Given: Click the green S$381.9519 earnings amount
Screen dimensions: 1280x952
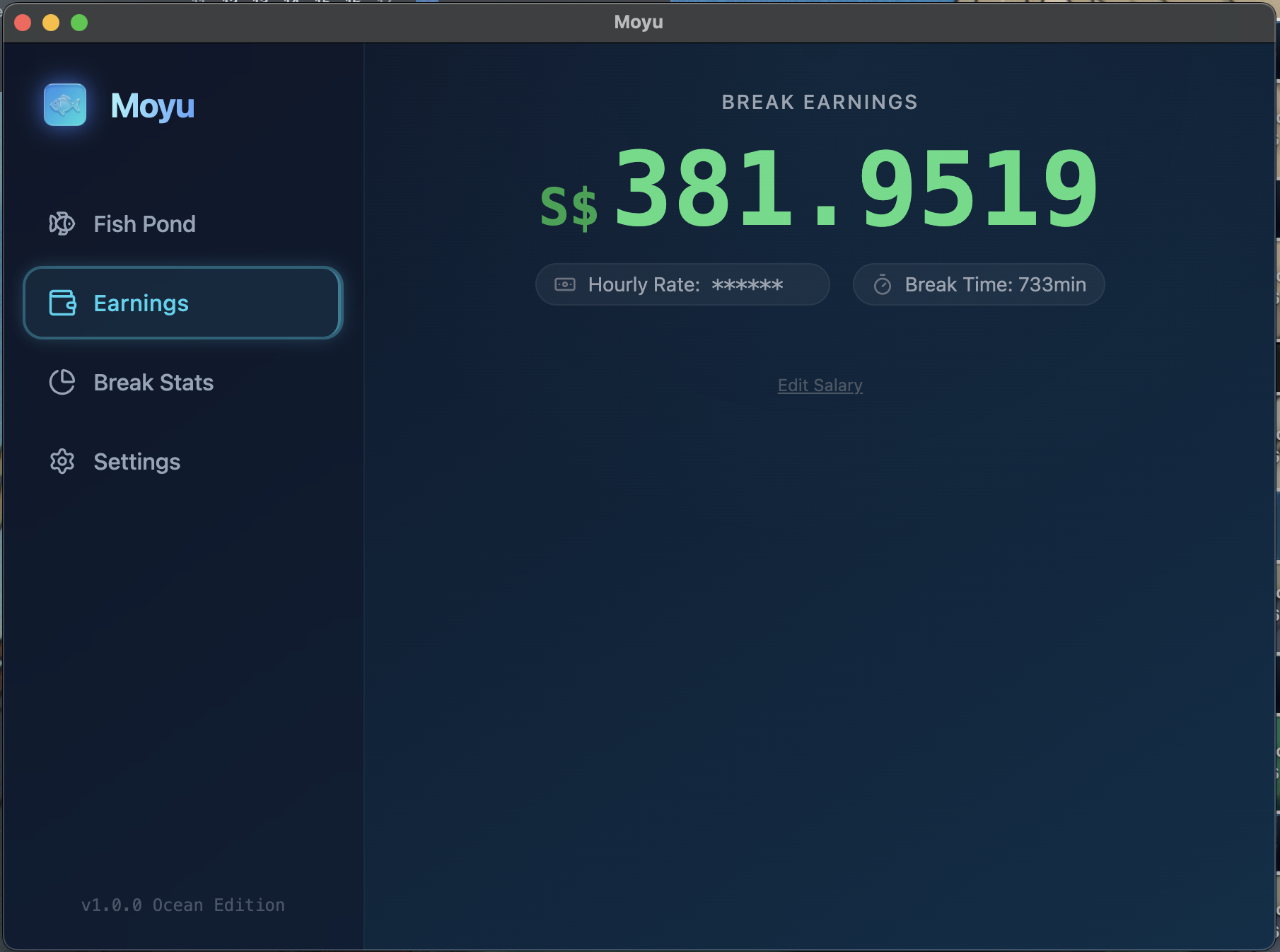Looking at the screenshot, I should pyautogui.click(x=819, y=187).
